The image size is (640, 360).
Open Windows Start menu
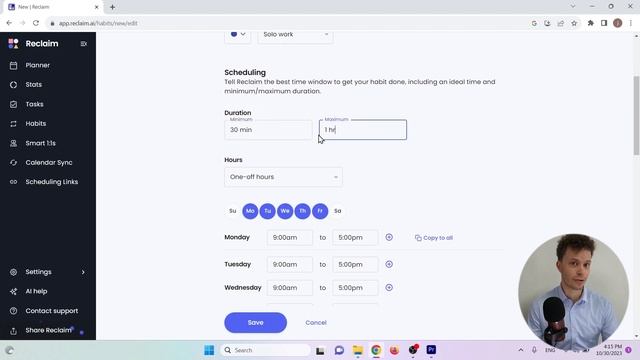pos(209,350)
